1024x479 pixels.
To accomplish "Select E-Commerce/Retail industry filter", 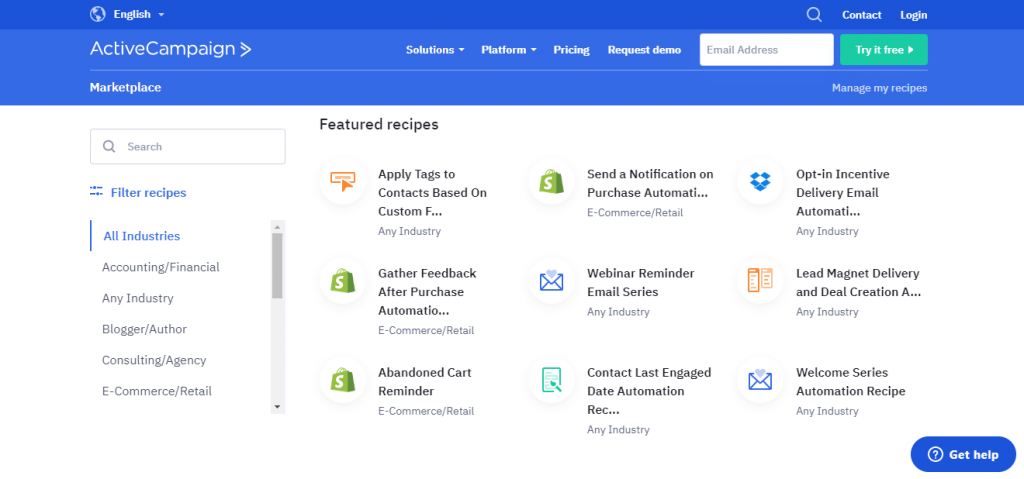I will [157, 391].
